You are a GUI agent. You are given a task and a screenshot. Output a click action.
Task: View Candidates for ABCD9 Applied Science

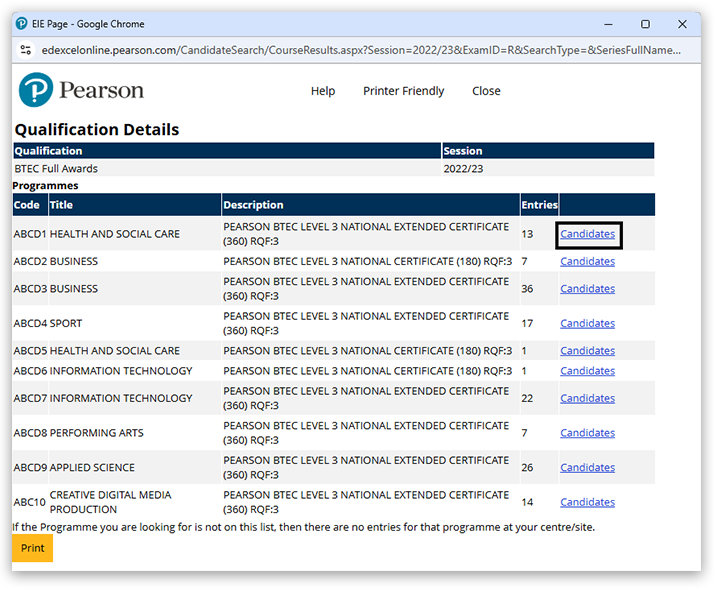tap(587, 467)
